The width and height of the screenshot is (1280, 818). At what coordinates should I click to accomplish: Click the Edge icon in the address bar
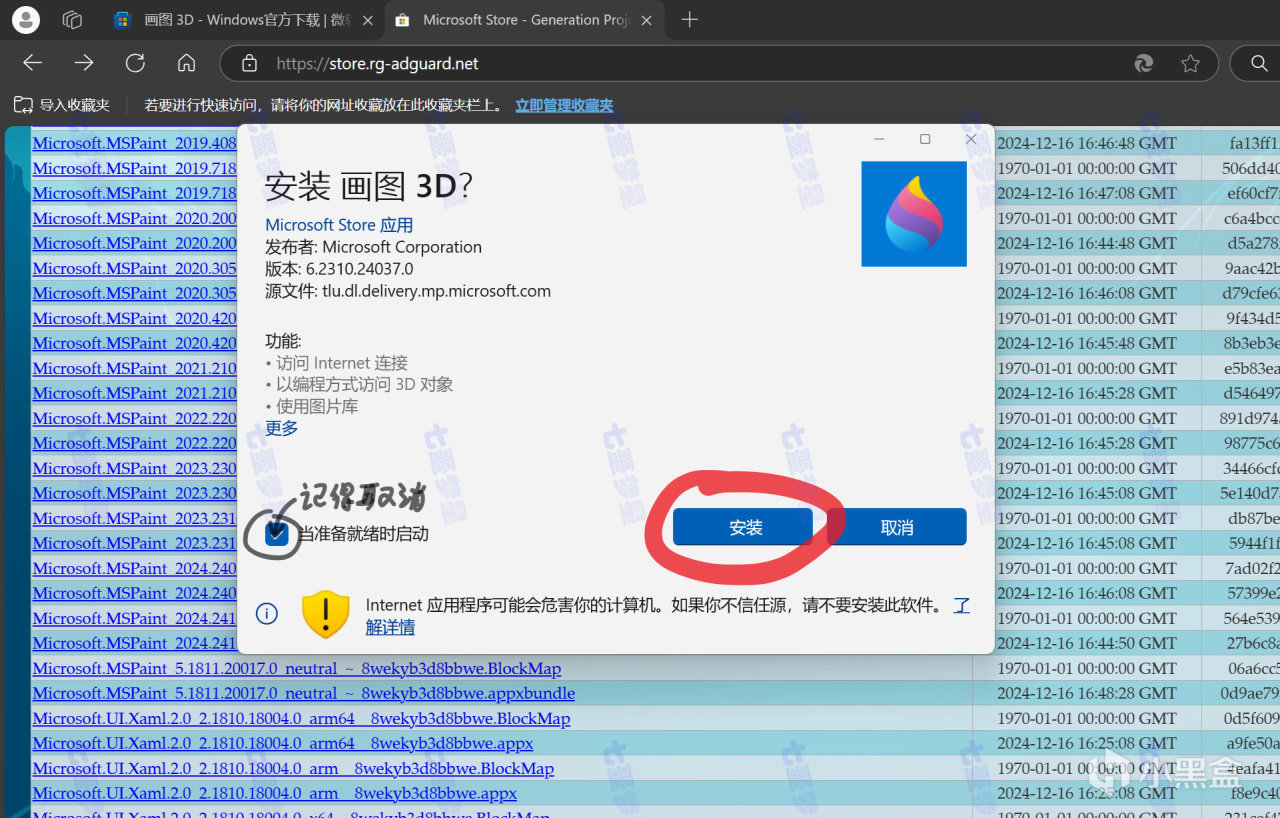(x=1143, y=64)
